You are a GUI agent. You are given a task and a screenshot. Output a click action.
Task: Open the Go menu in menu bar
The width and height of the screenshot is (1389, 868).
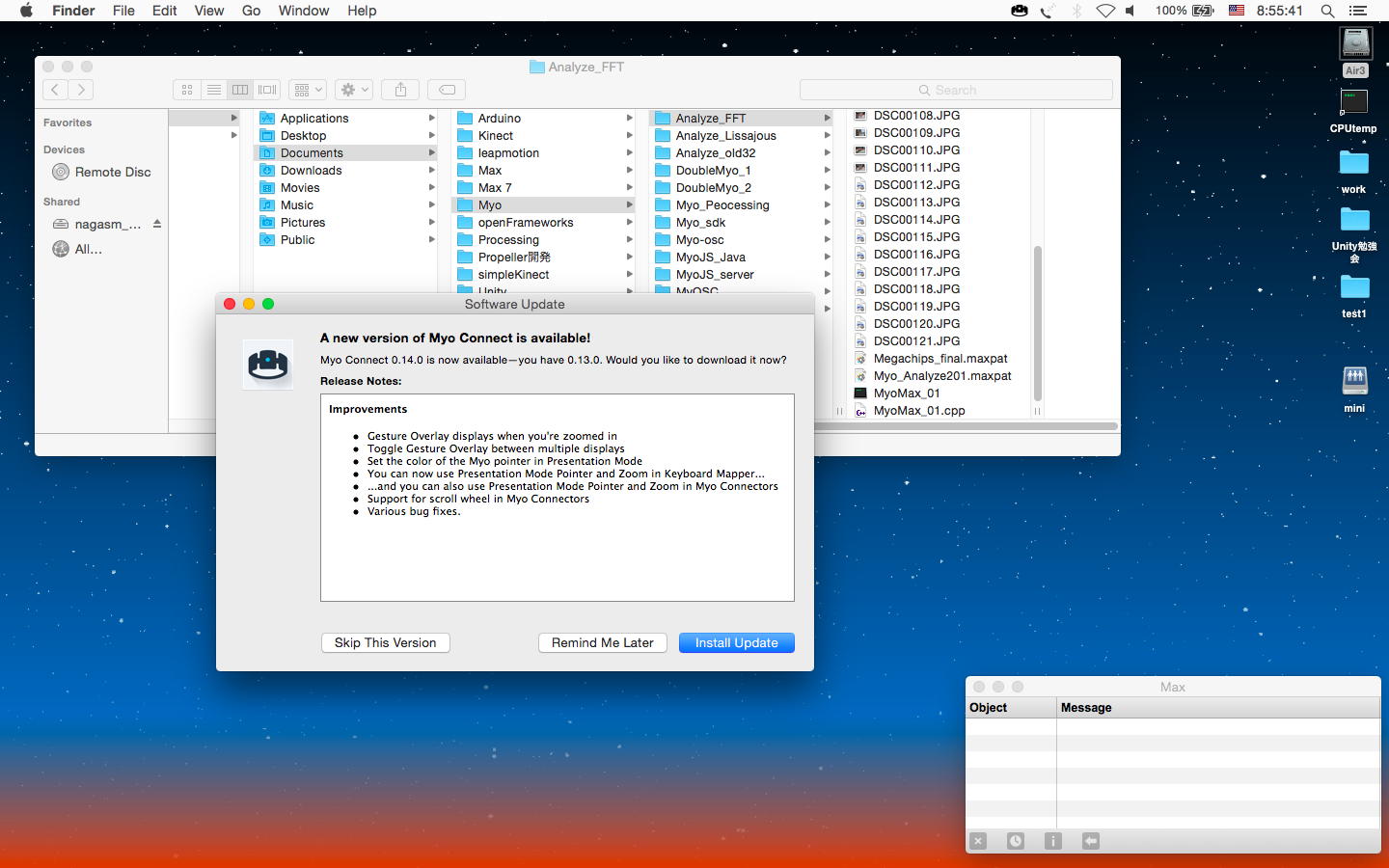tap(251, 11)
